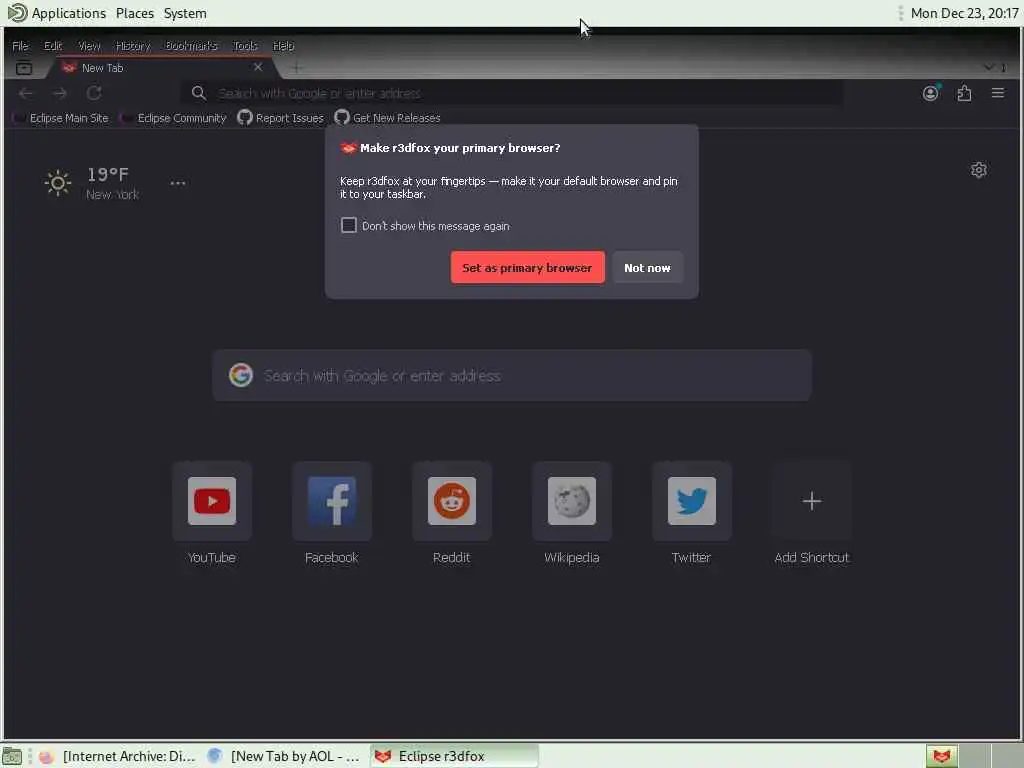1024x768 pixels.
Task: Open the Help menu
Action: click(283, 46)
